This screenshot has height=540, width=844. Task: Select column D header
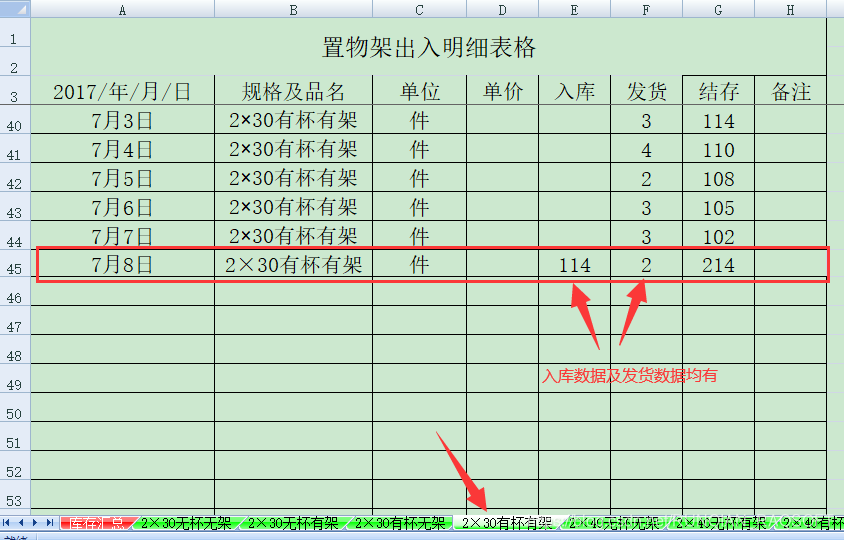click(x=502, y=9)
